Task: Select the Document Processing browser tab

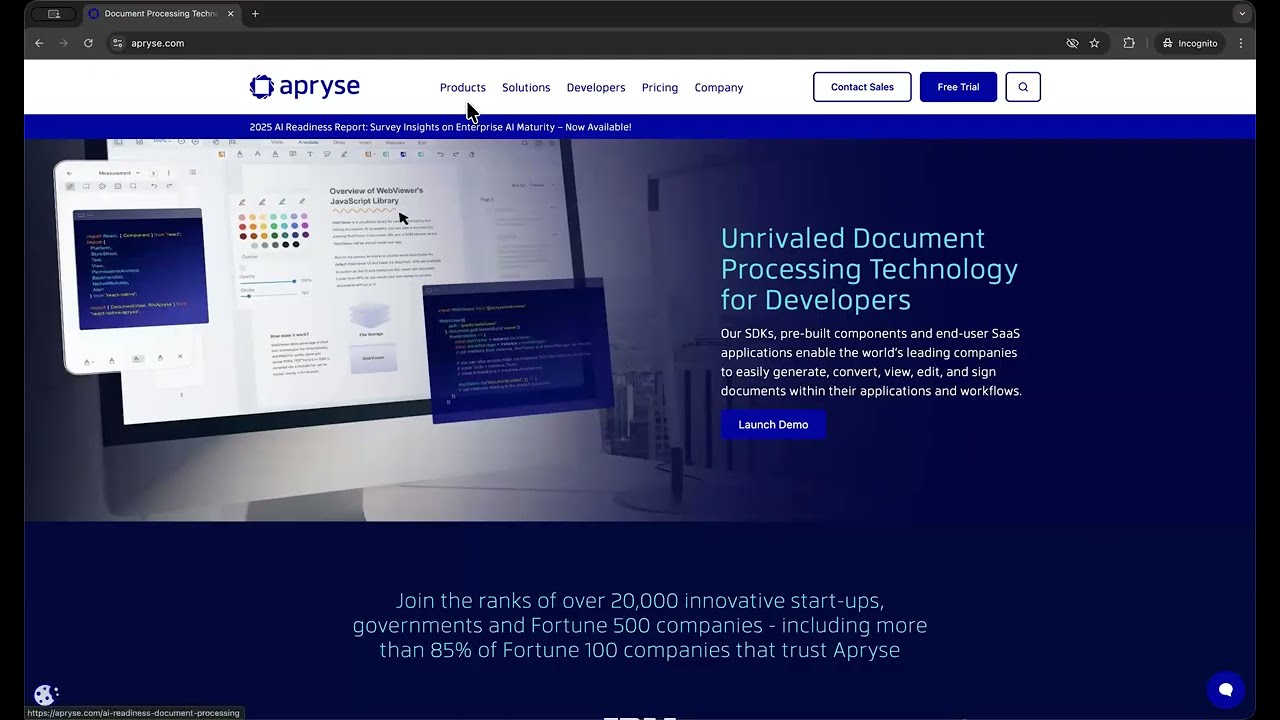Action: (160, 14)
